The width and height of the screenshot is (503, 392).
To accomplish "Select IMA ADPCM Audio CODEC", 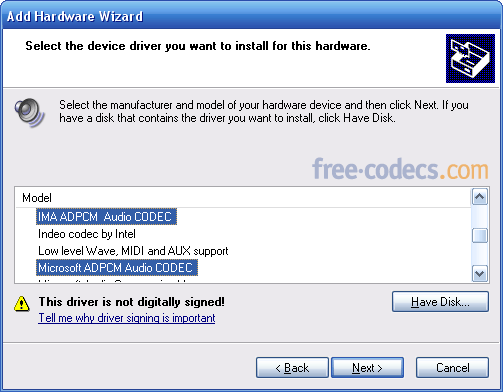I will 106,217.
